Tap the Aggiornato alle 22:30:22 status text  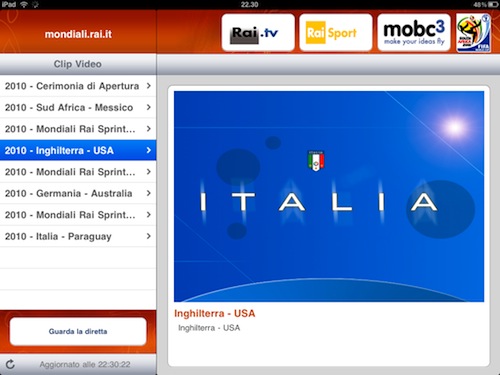[85, 364]
